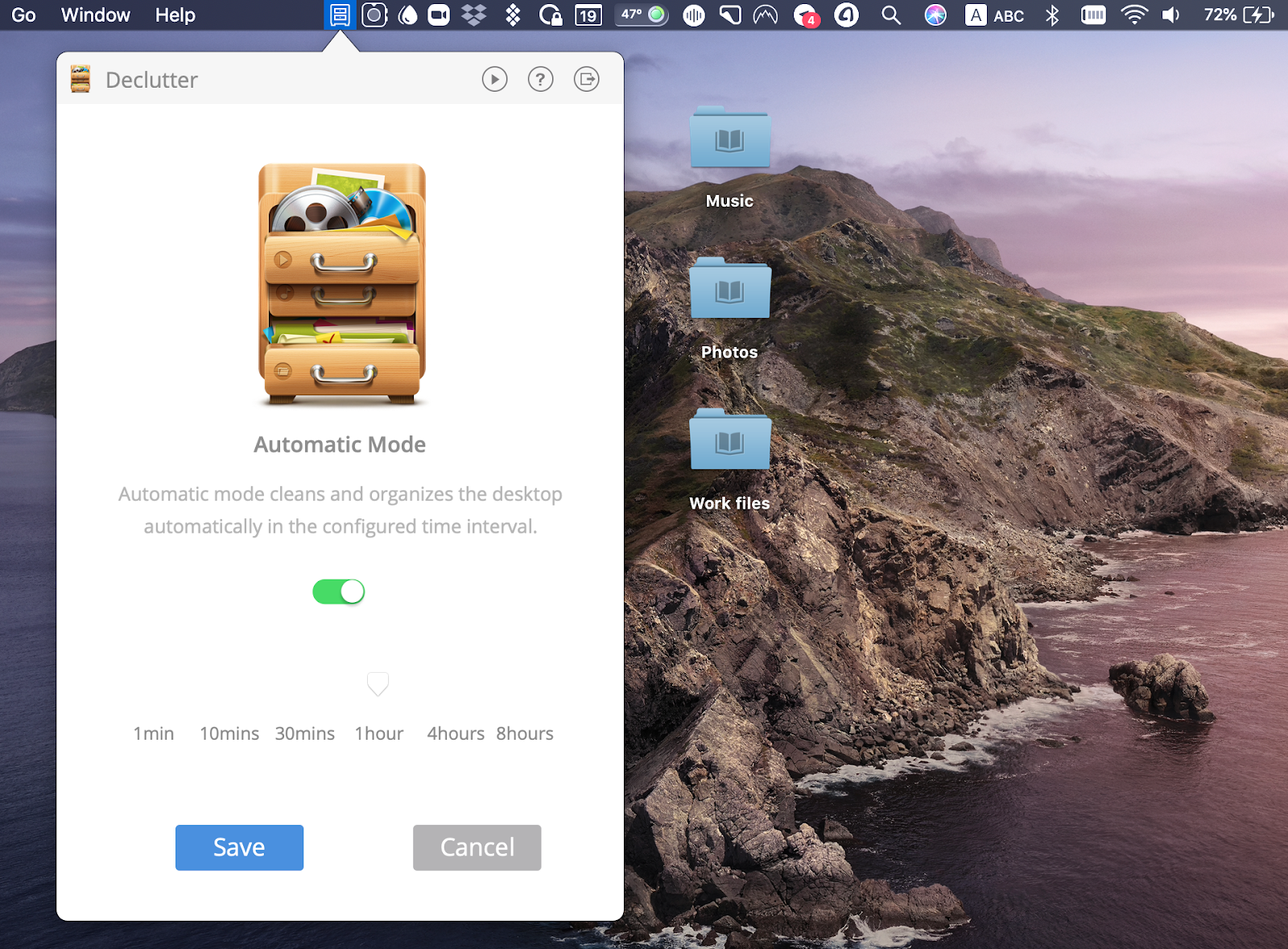1288x949 pixels.
Task: Open Declutter help via the question mark icon
Action: click(x=540, y=79)
